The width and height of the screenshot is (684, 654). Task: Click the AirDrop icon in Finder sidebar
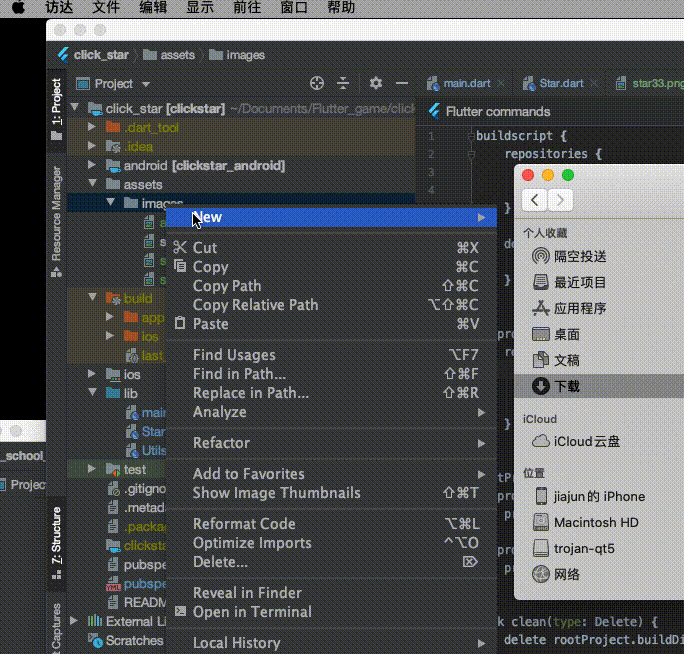pos(540,256)
